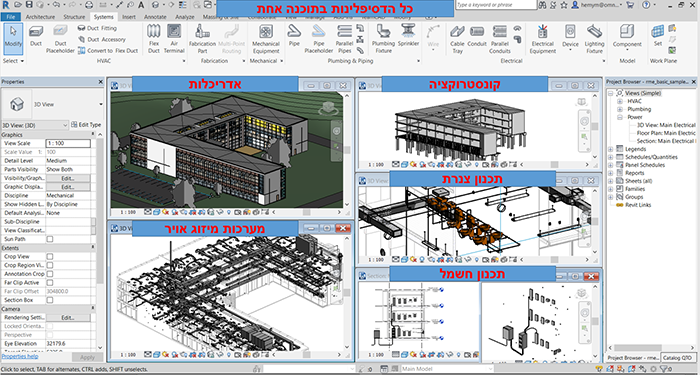700x375 pixels.
Task: Check the Section Box option
Action: pyautogui.click(x=50, y=300)
